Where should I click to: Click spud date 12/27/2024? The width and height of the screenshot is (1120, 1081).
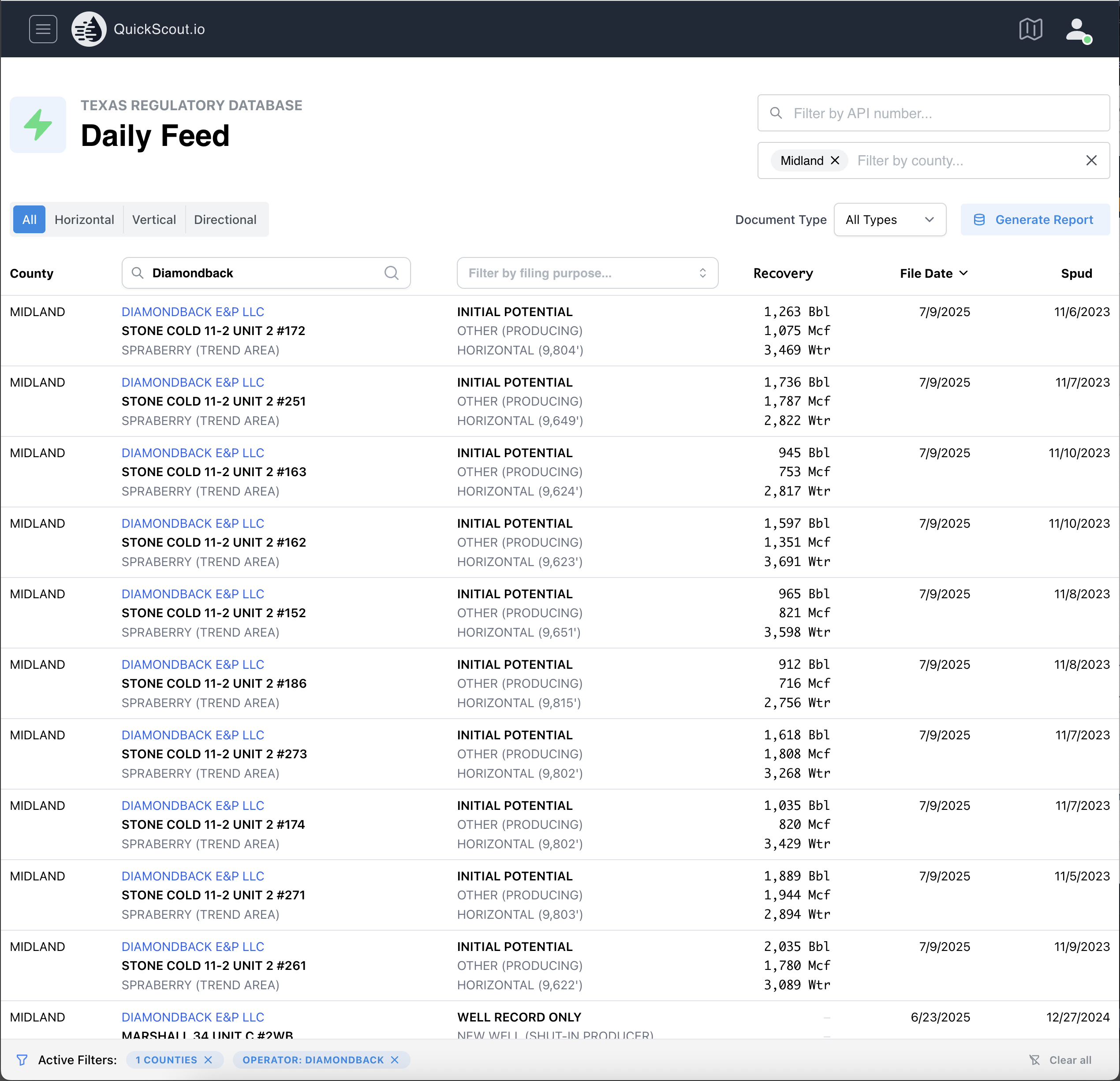[x=1078, y=1018]
